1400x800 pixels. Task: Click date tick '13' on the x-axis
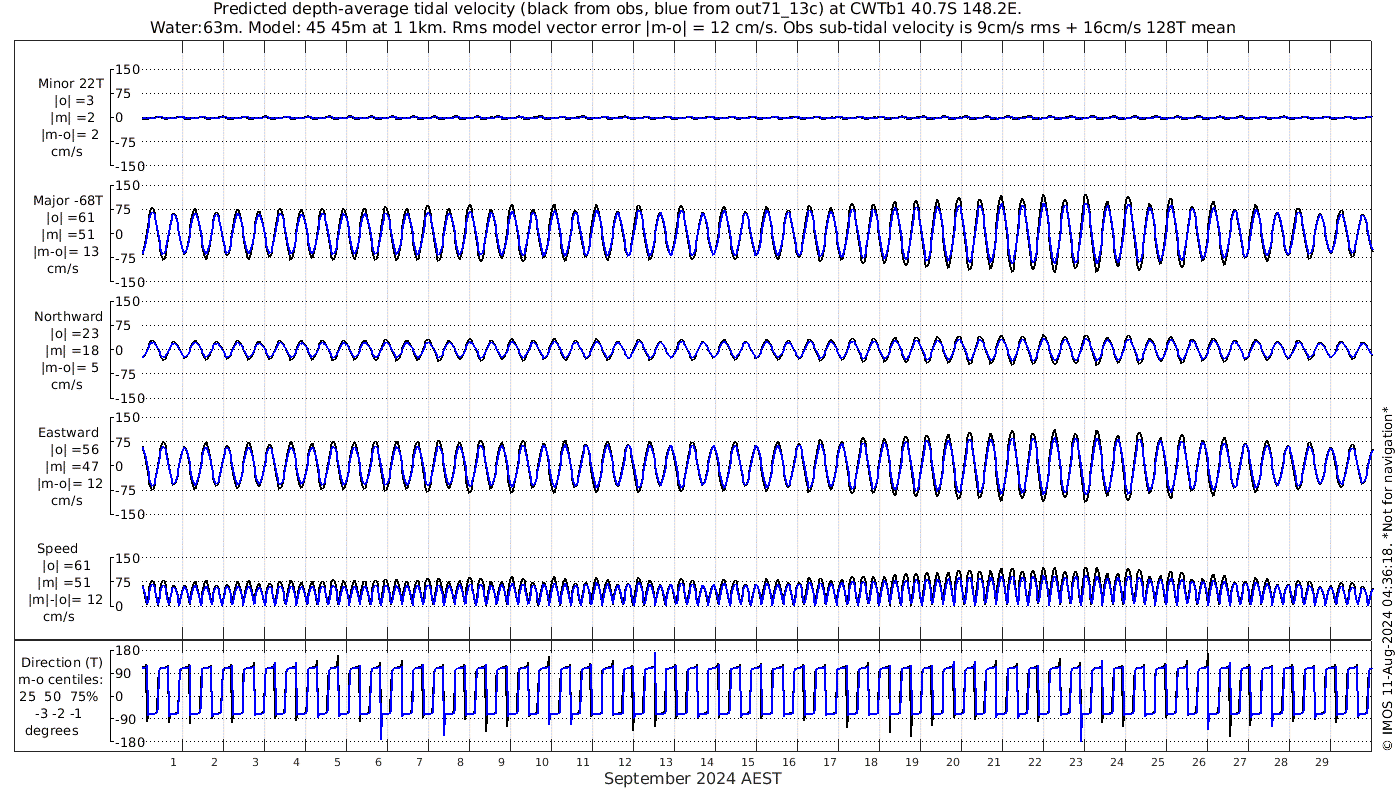[665, 762]
